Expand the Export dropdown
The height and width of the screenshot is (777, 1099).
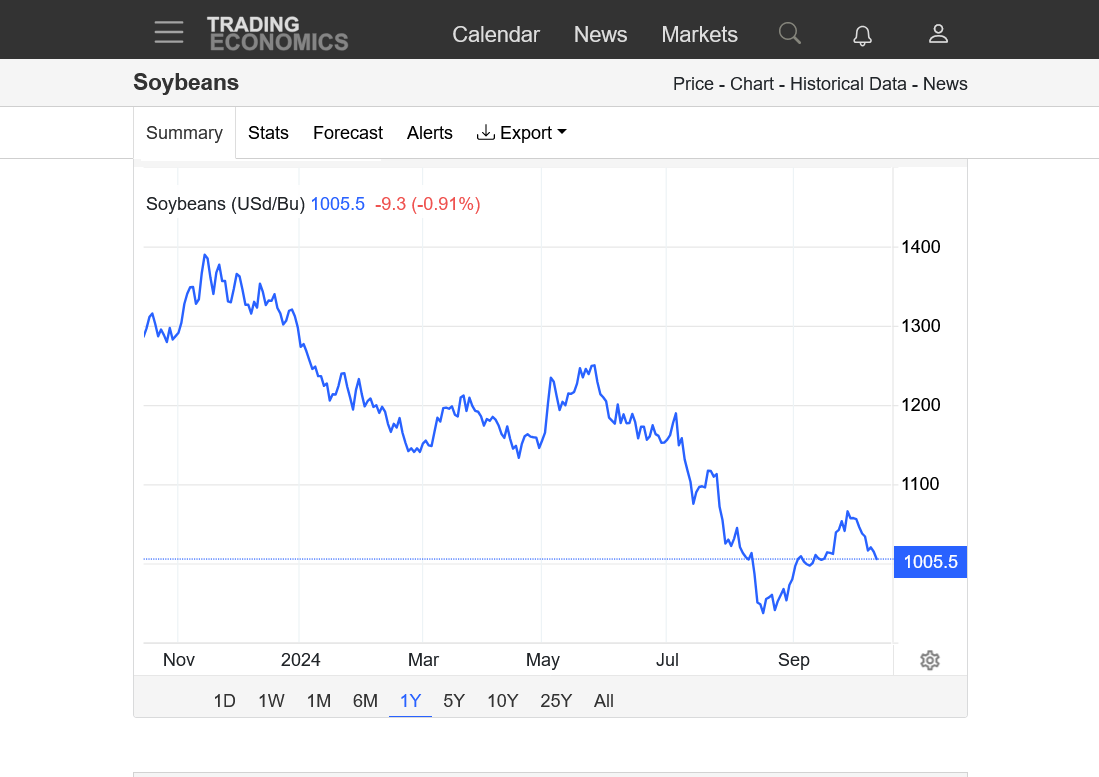pos(522,133)
